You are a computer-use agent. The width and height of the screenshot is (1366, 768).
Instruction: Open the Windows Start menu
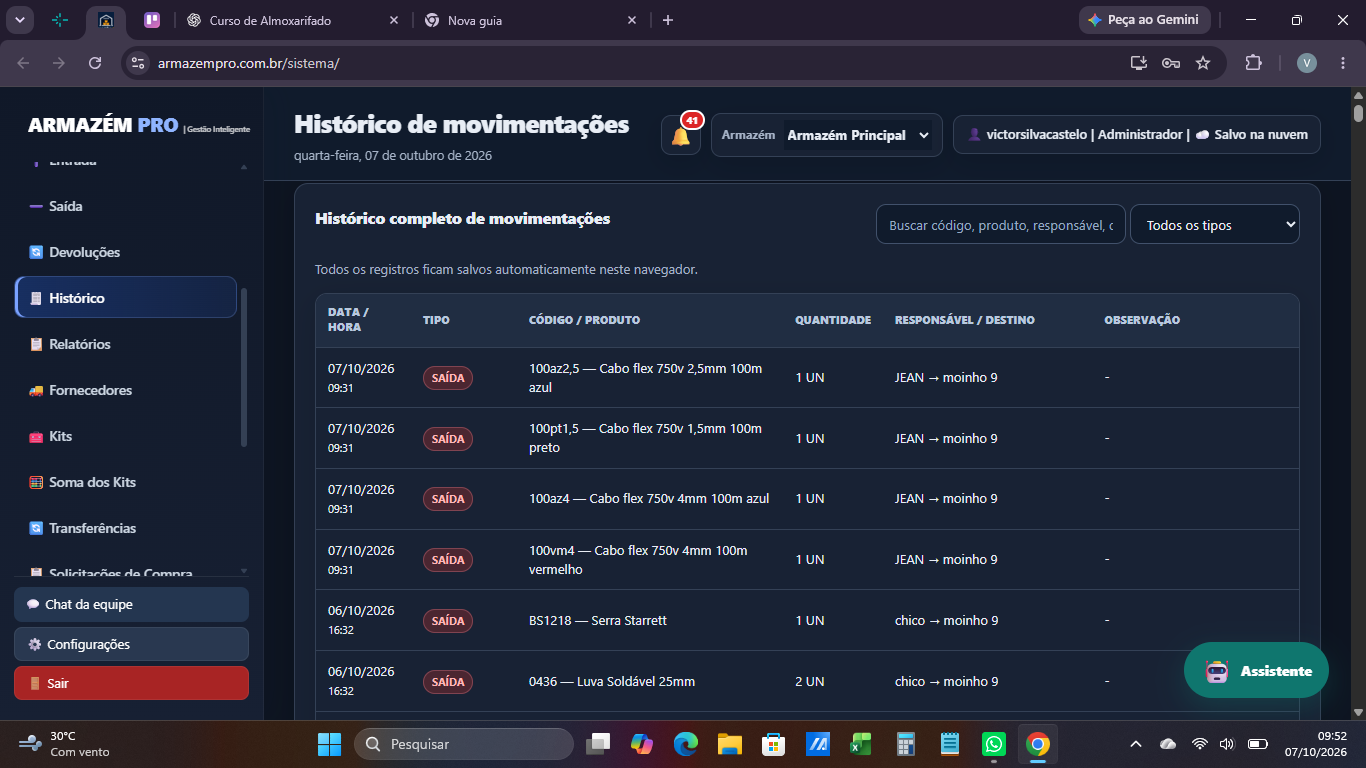(x=329, y=744)
